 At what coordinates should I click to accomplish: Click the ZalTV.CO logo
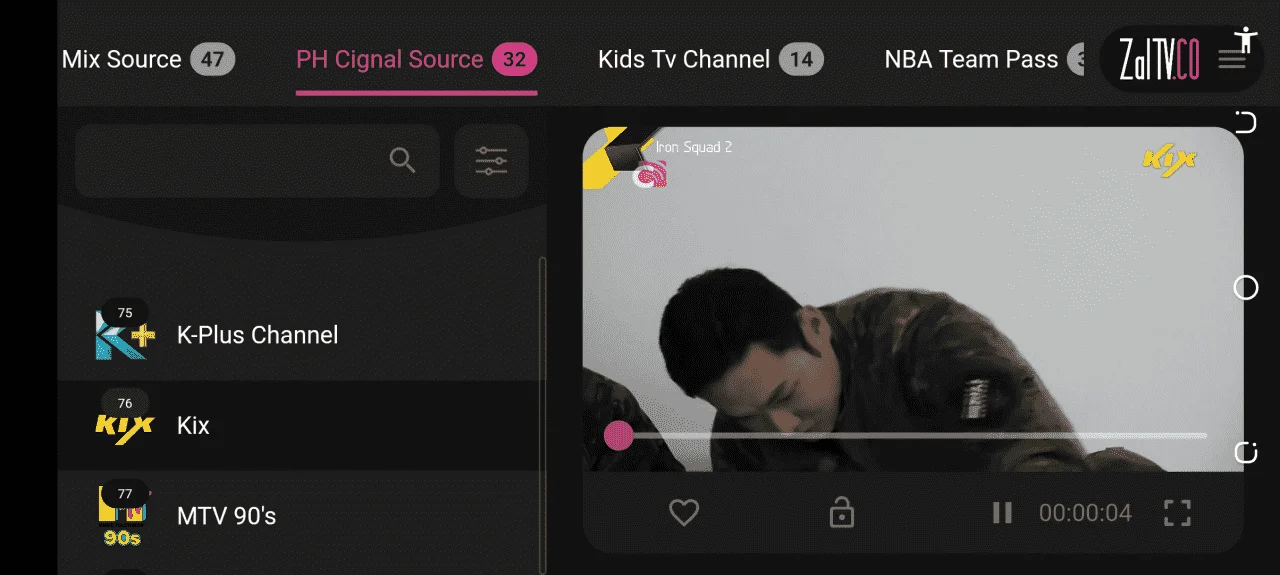pos(1160,60)
